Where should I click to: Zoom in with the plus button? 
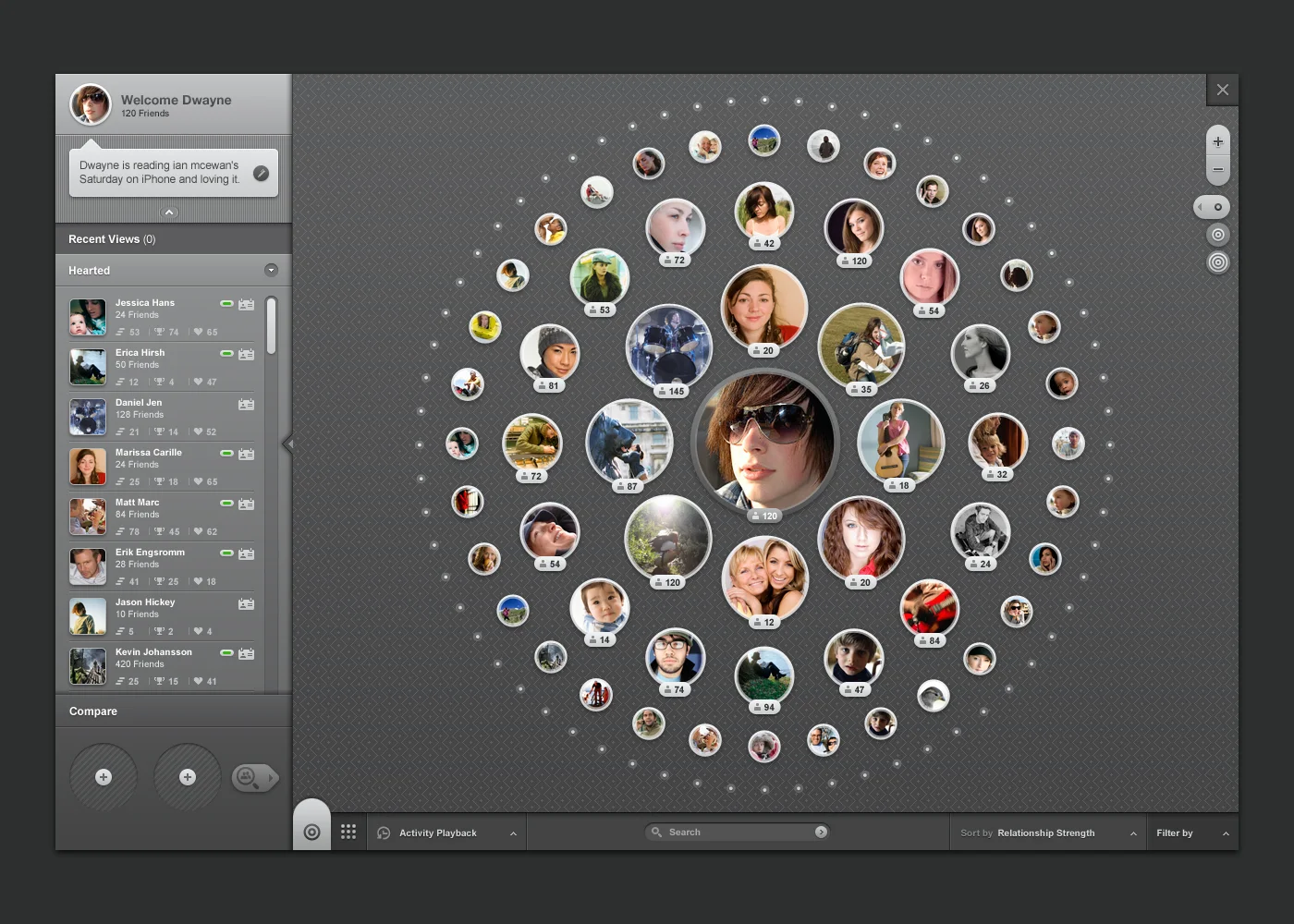tap(1218, 141)
